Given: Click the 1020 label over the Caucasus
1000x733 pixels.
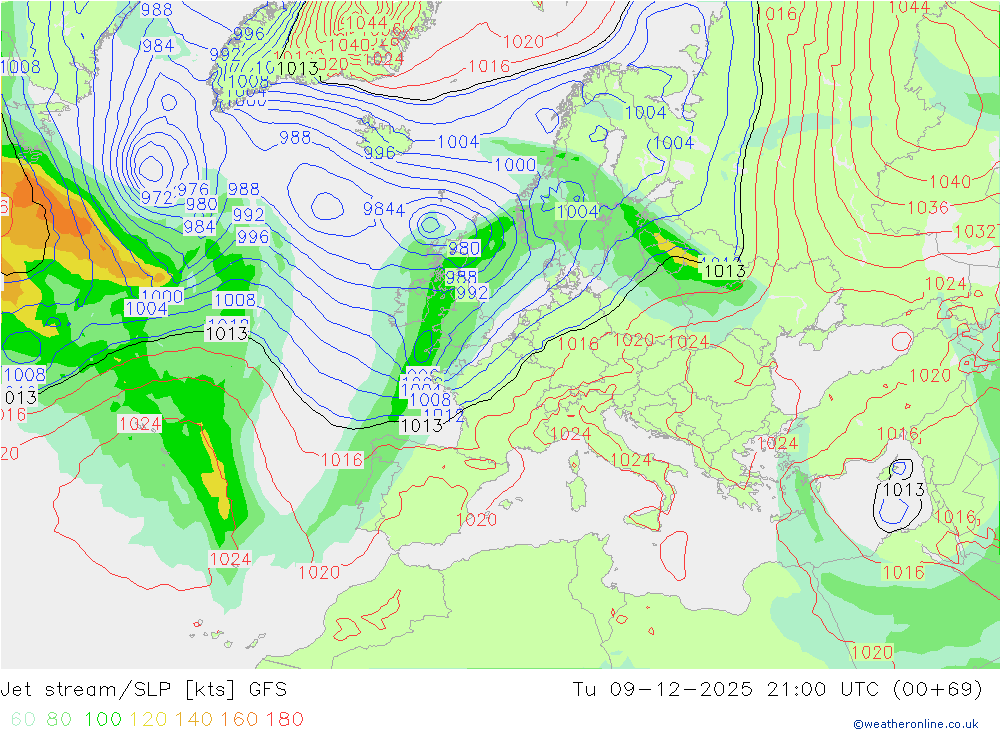Looking at the screenshot, I should point(930,375).
